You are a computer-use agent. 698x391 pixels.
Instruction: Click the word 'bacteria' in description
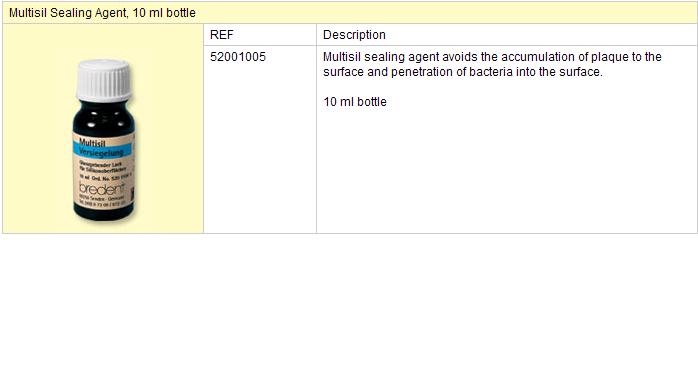pos(491,72)
